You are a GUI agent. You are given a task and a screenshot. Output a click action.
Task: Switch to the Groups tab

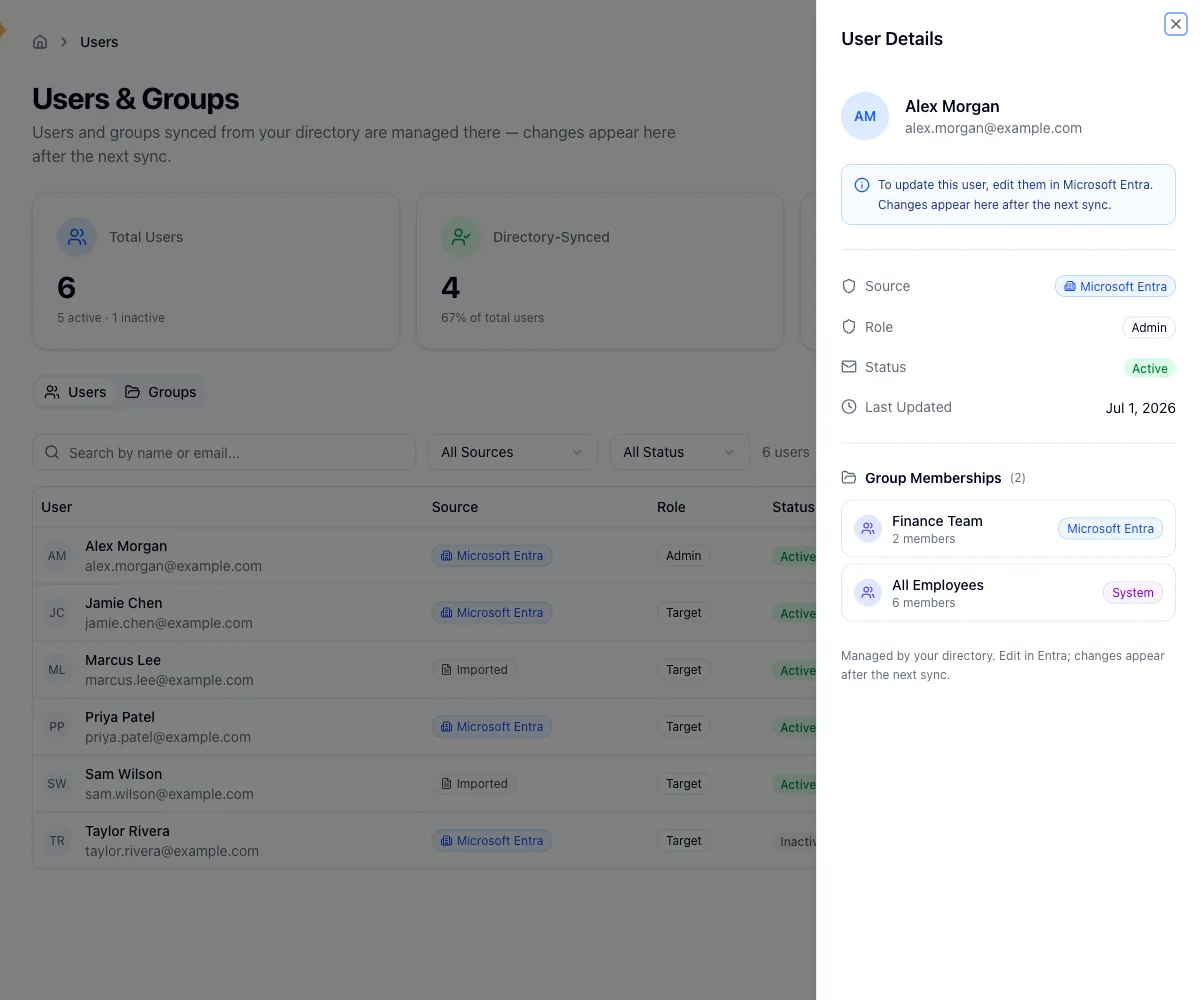160,392
